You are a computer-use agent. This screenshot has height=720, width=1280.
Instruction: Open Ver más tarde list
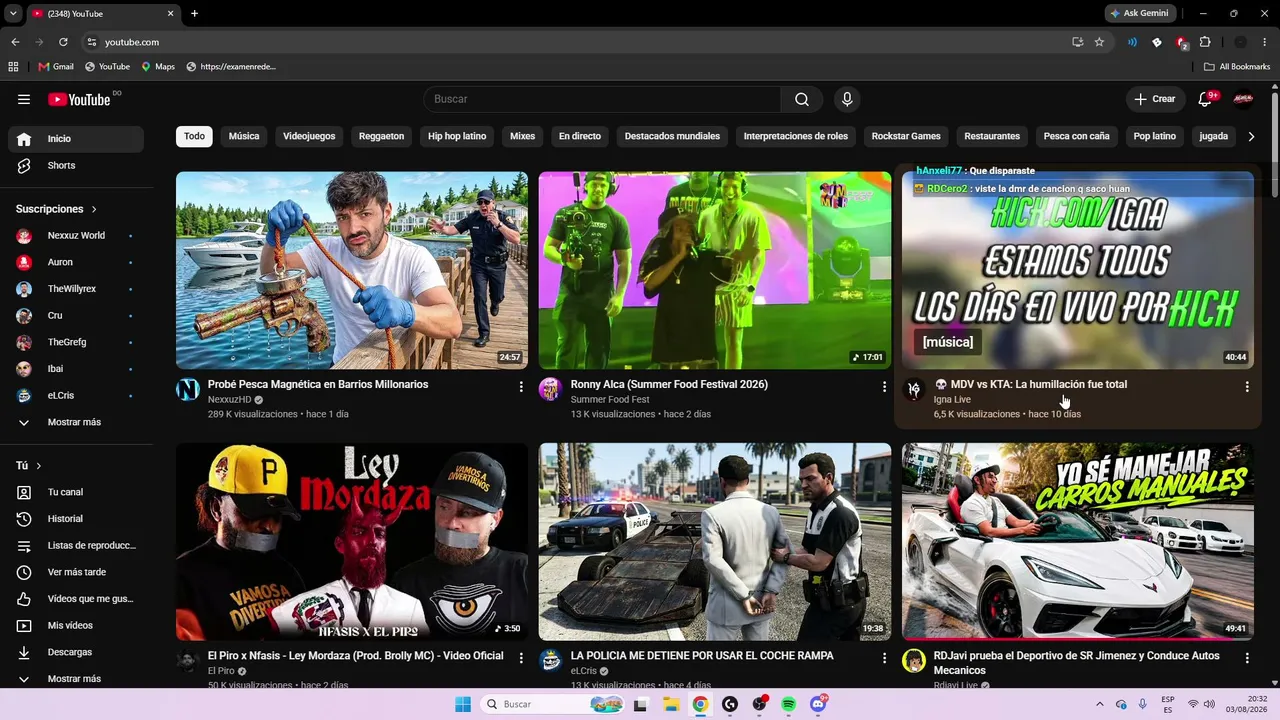pyautogui.click(x=76, y=572)
